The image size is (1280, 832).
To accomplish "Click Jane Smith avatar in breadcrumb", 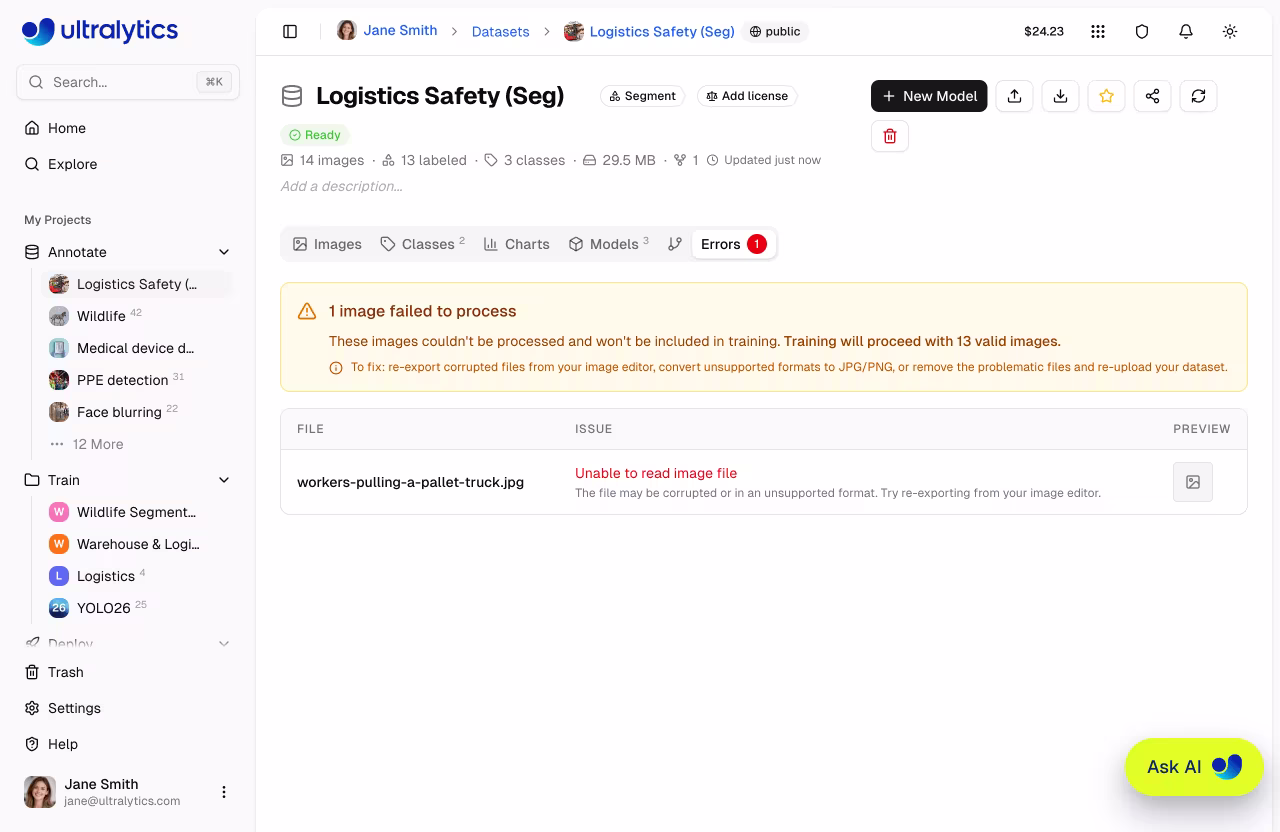I will [346, 30].
